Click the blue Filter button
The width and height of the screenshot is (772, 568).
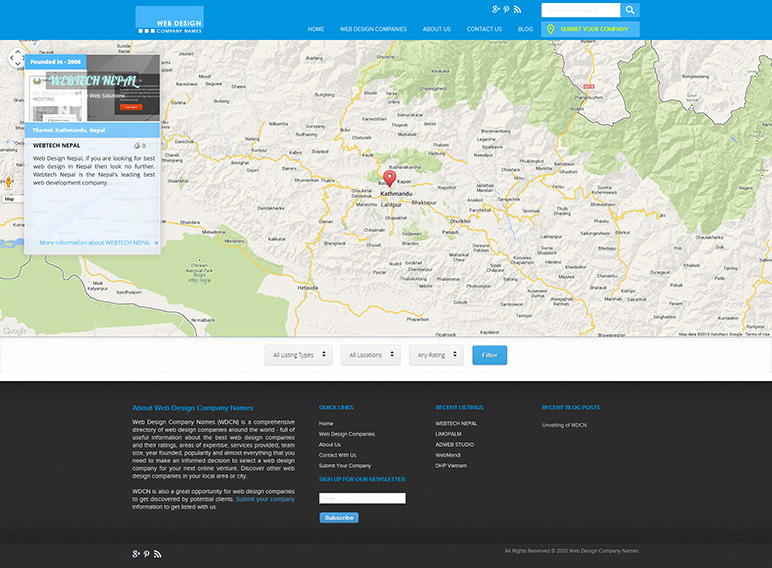489,355
